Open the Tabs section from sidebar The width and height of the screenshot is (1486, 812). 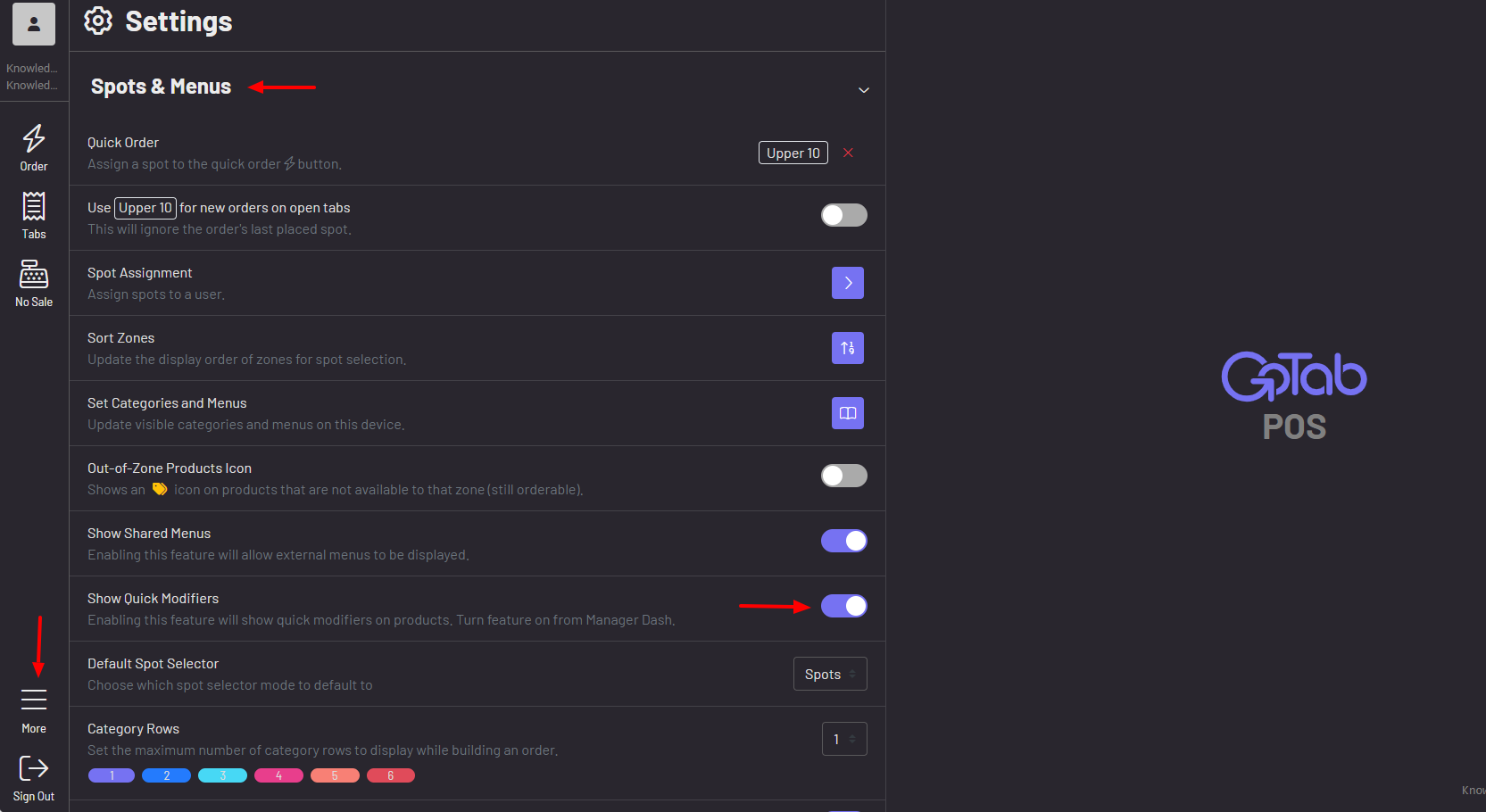tap(33, 213)
